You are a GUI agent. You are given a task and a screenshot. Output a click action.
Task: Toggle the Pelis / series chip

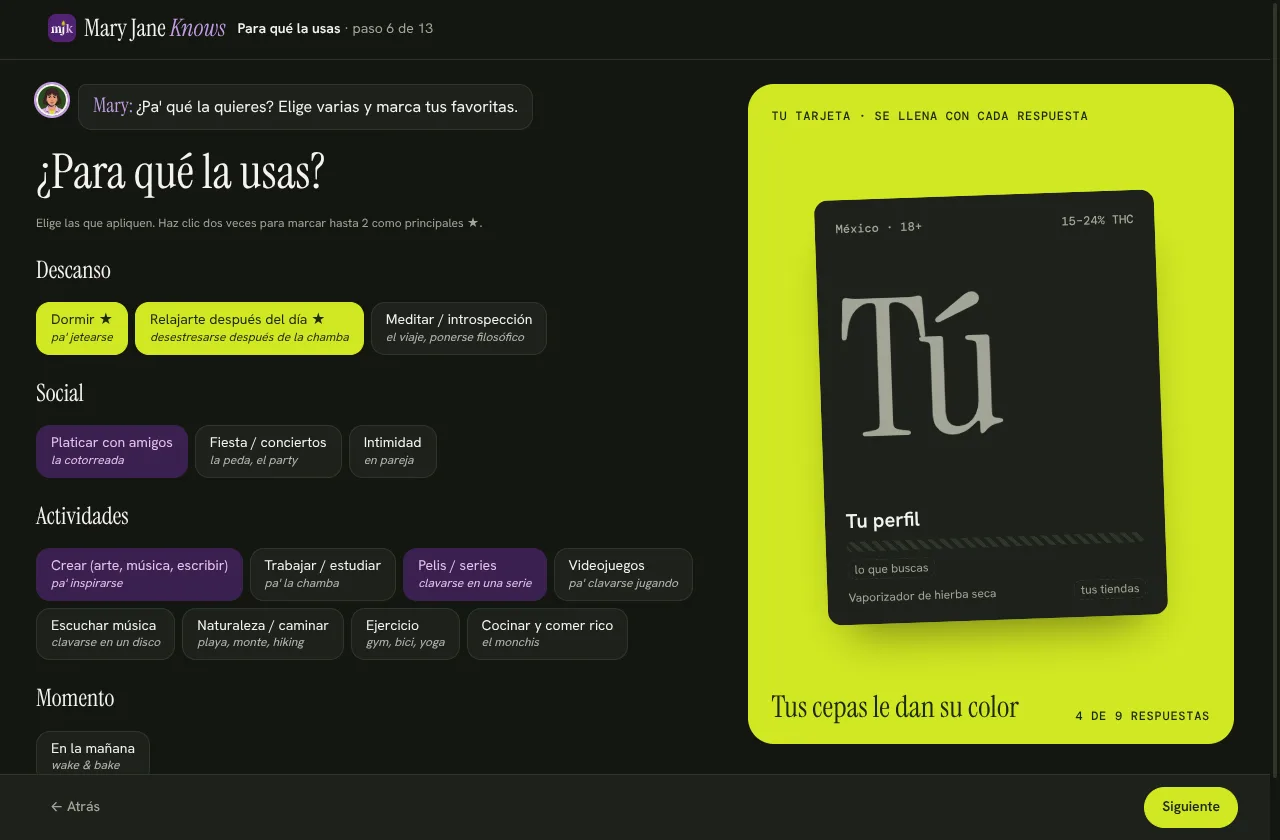click(475, 574)
